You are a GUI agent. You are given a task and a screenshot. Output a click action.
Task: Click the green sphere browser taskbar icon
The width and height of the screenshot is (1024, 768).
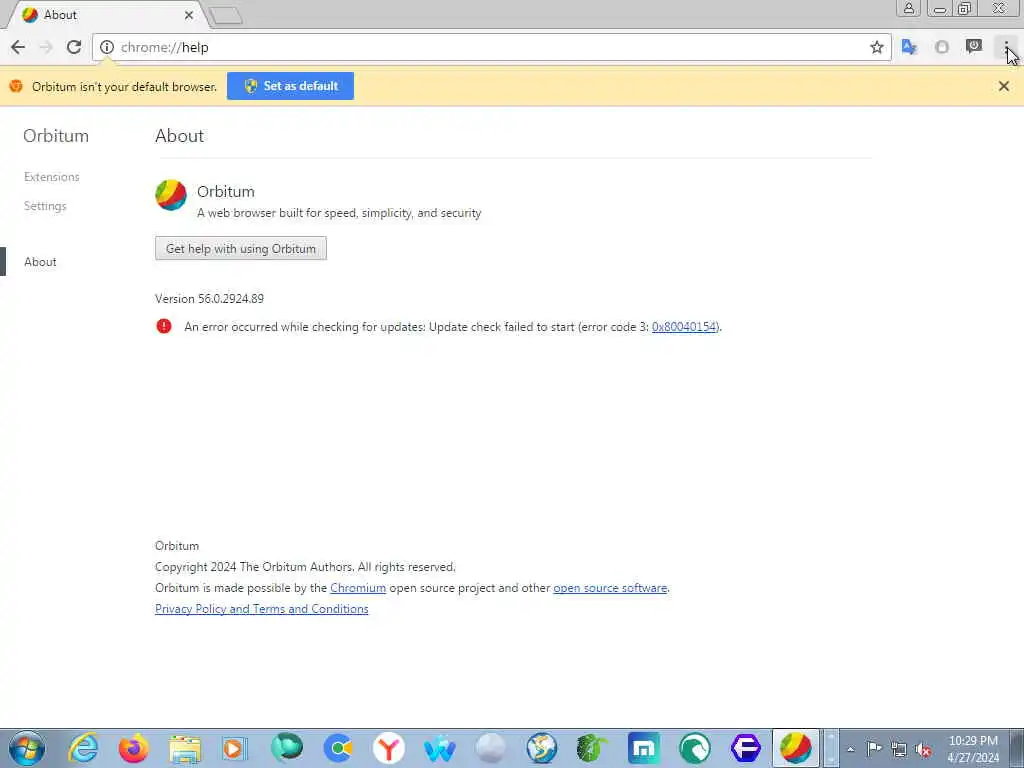(x=287, y=748)
